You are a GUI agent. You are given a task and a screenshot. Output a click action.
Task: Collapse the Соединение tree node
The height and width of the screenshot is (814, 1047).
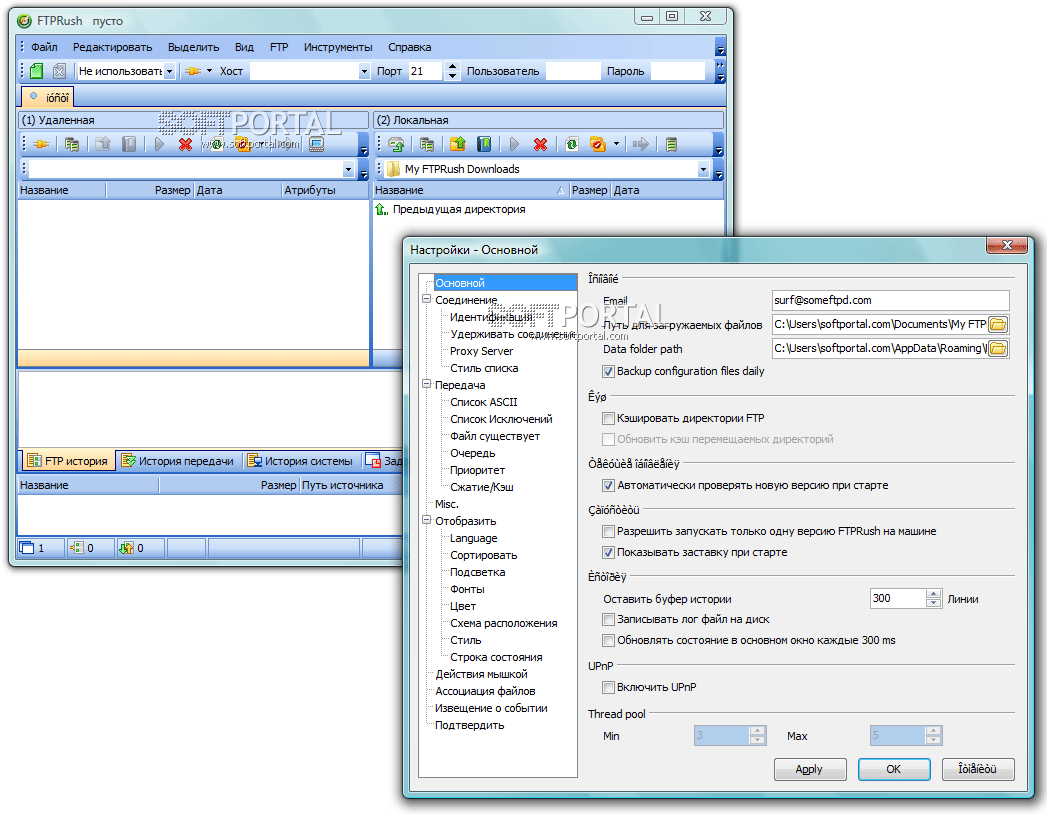click(x=427, y=300)
